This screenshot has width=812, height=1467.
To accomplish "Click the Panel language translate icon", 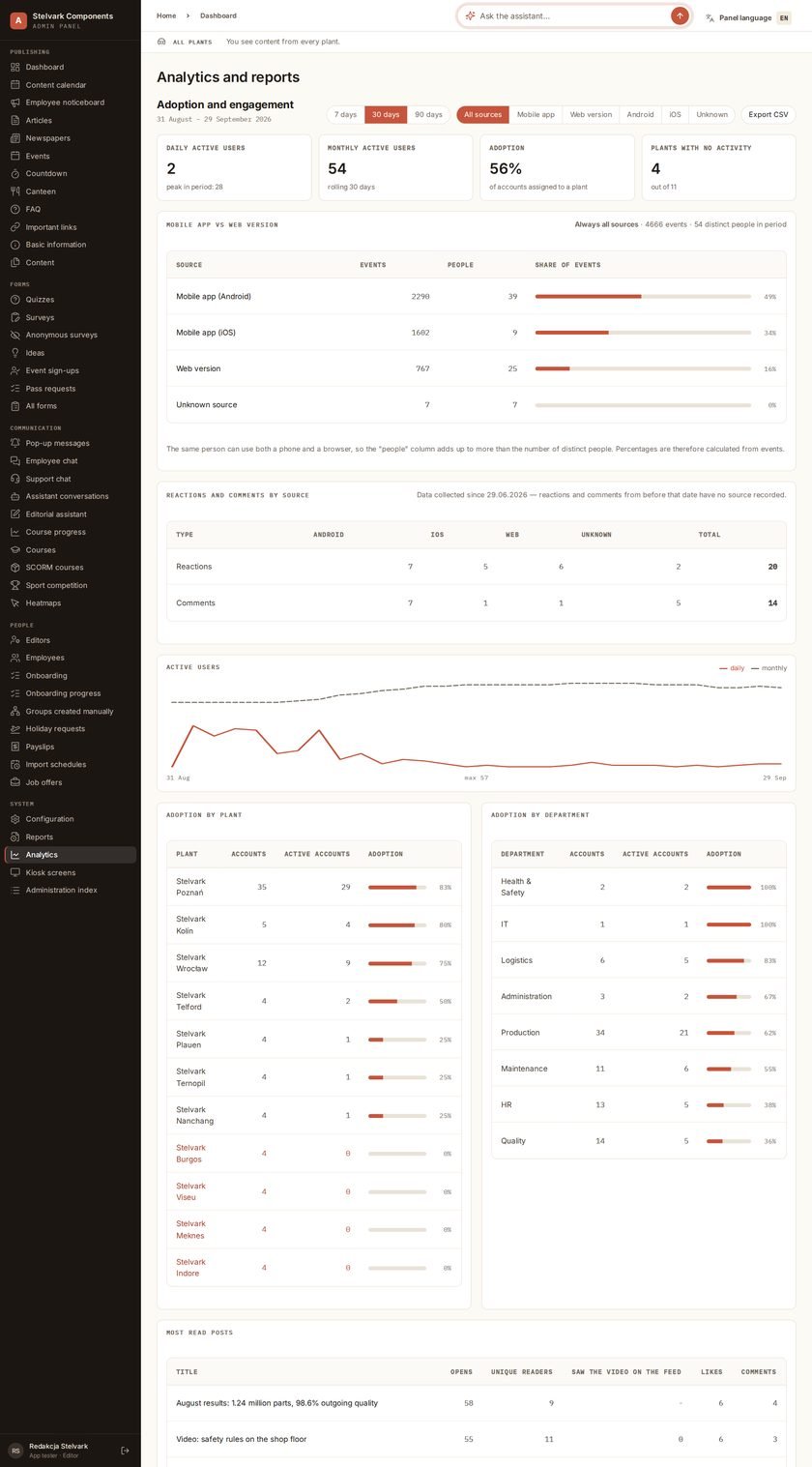I will coord(710,17).
